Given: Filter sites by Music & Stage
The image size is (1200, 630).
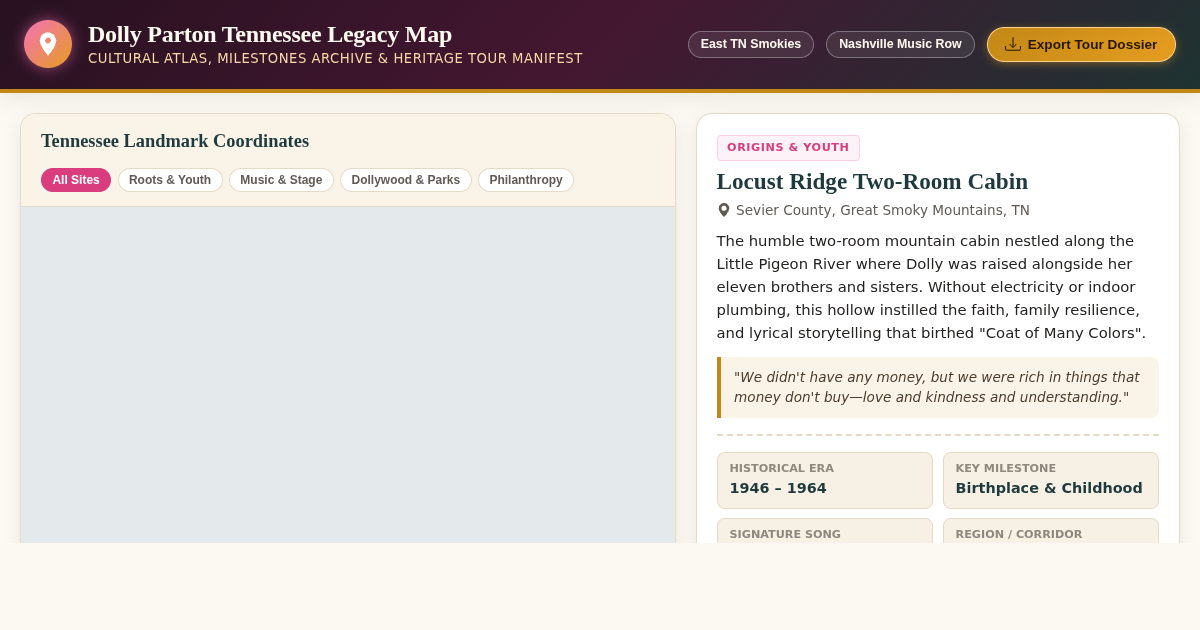Looking at the screenshot, I should (281, 180).
